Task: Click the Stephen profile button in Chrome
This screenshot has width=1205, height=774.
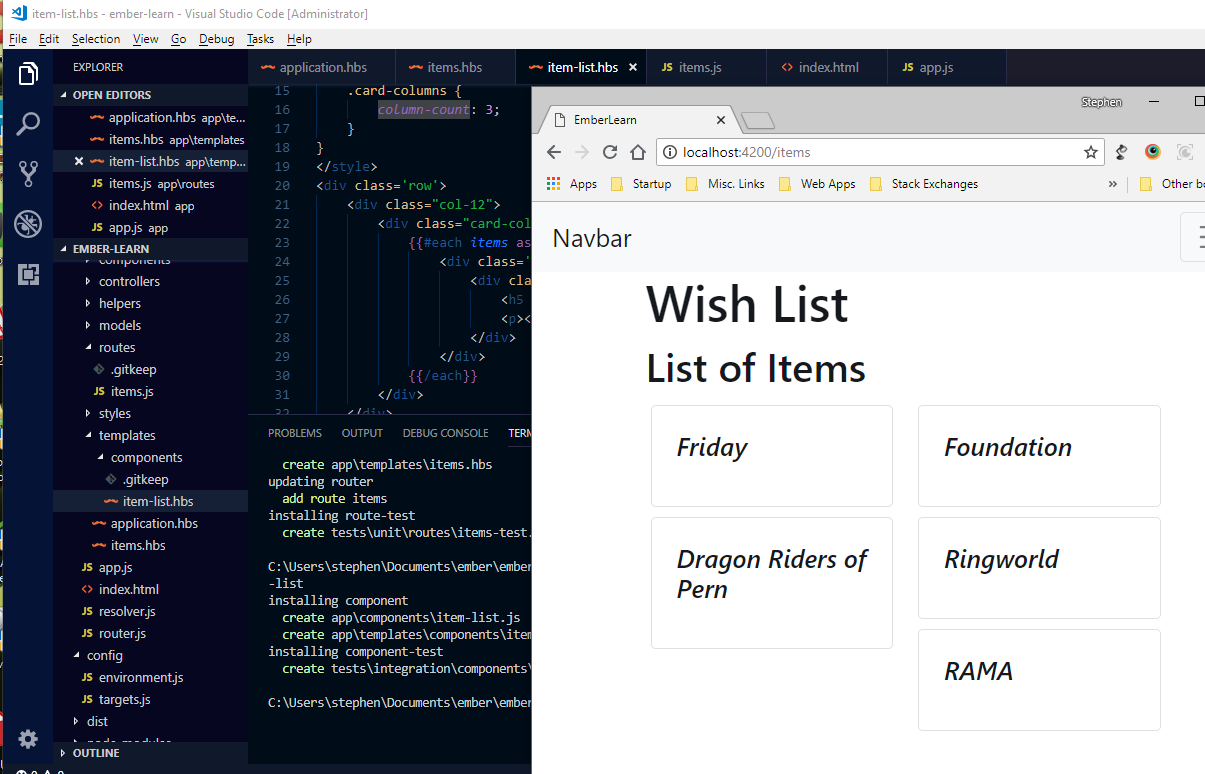Action: 1101,102
